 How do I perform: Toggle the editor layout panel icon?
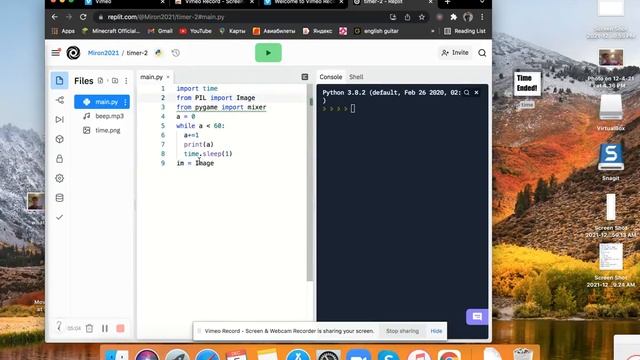coord(305,77)
